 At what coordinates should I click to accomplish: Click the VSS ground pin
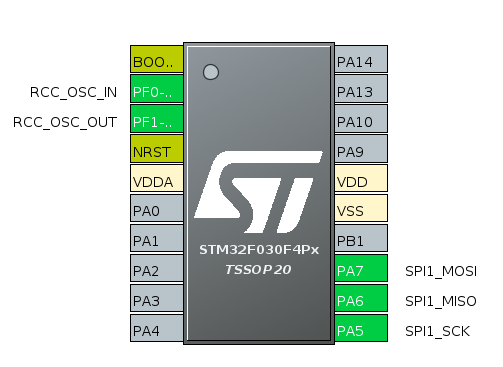point(361,208)
